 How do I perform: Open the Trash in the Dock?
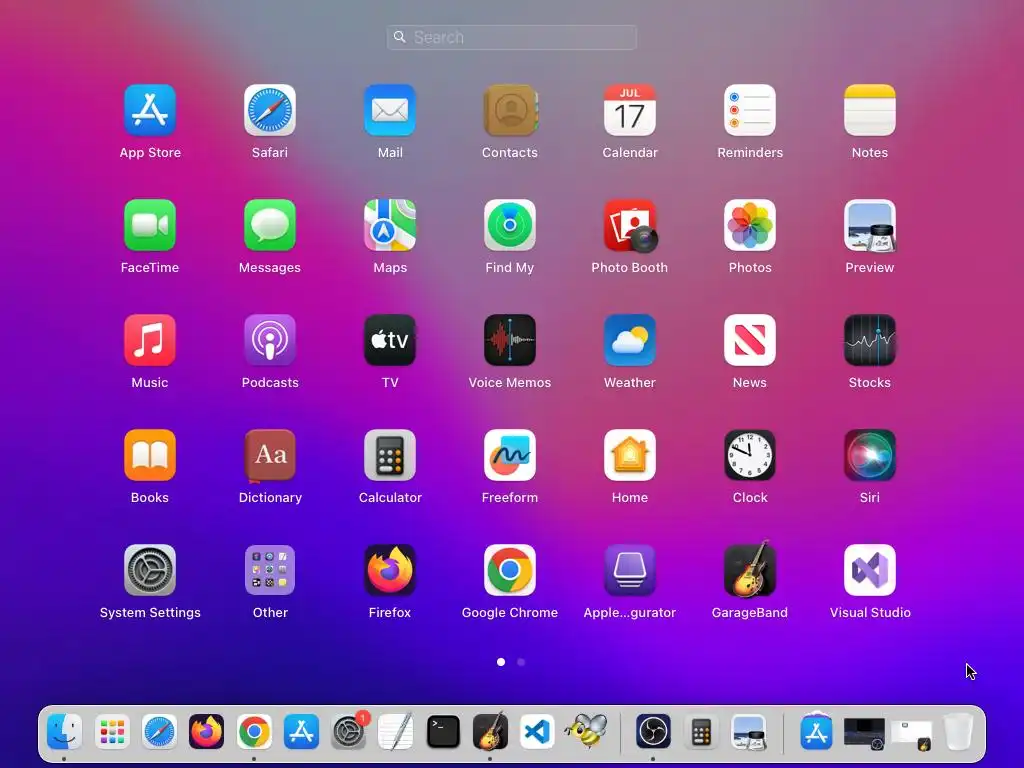[x=958, y=731]
